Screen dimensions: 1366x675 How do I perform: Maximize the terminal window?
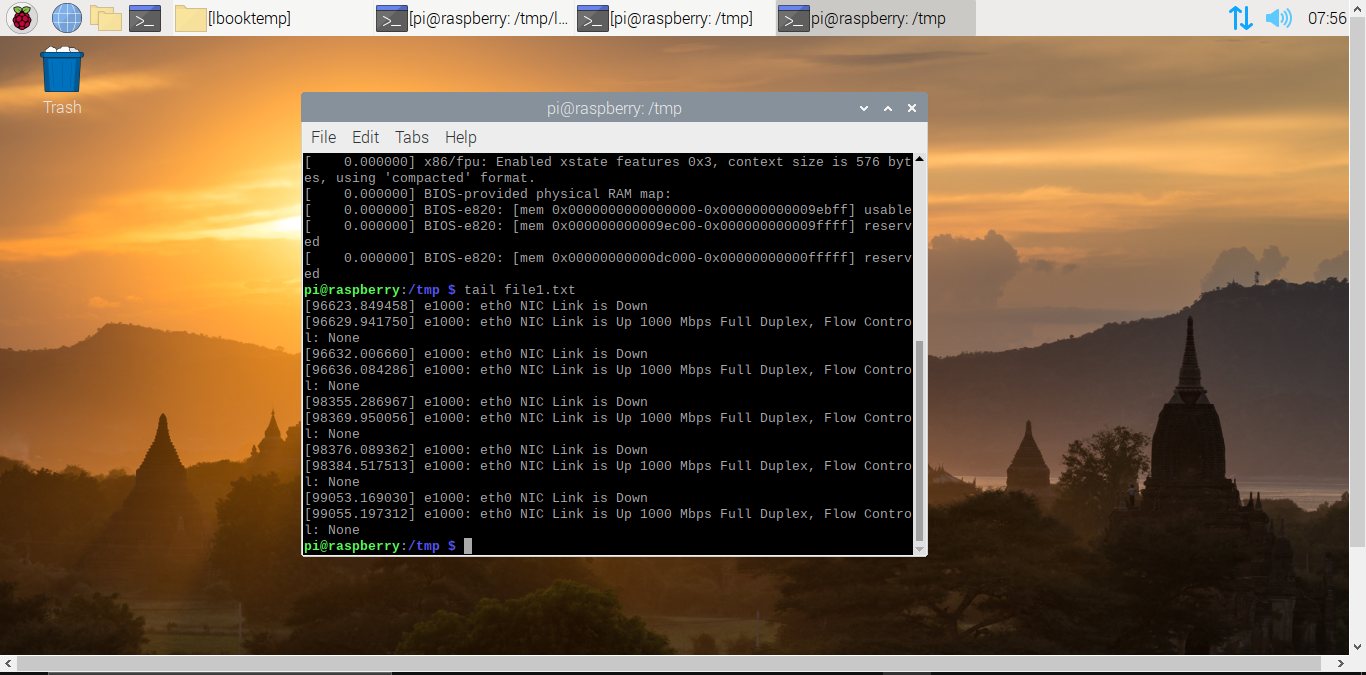[888, 108]
